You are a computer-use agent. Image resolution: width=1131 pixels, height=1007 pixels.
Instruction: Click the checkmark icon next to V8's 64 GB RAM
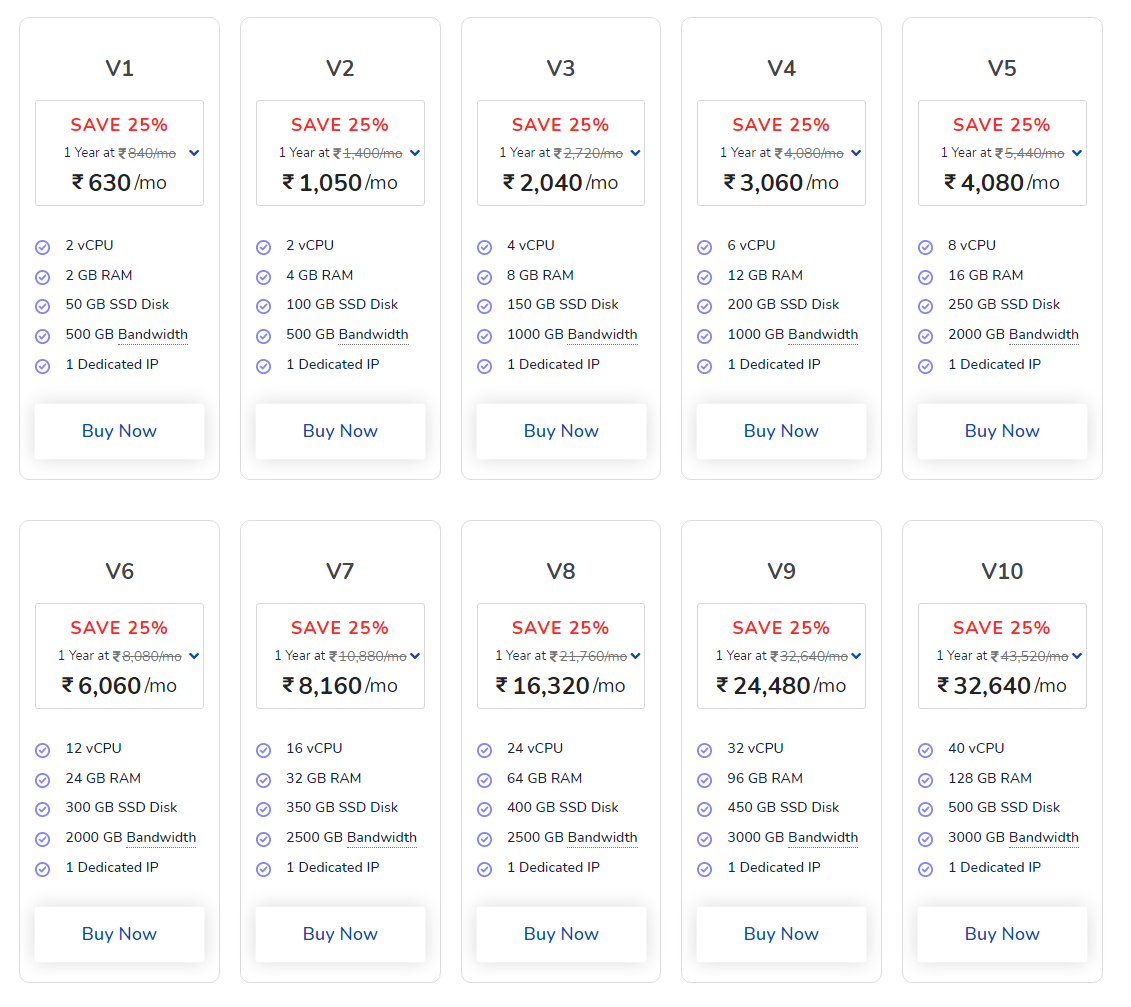(484, 780)
